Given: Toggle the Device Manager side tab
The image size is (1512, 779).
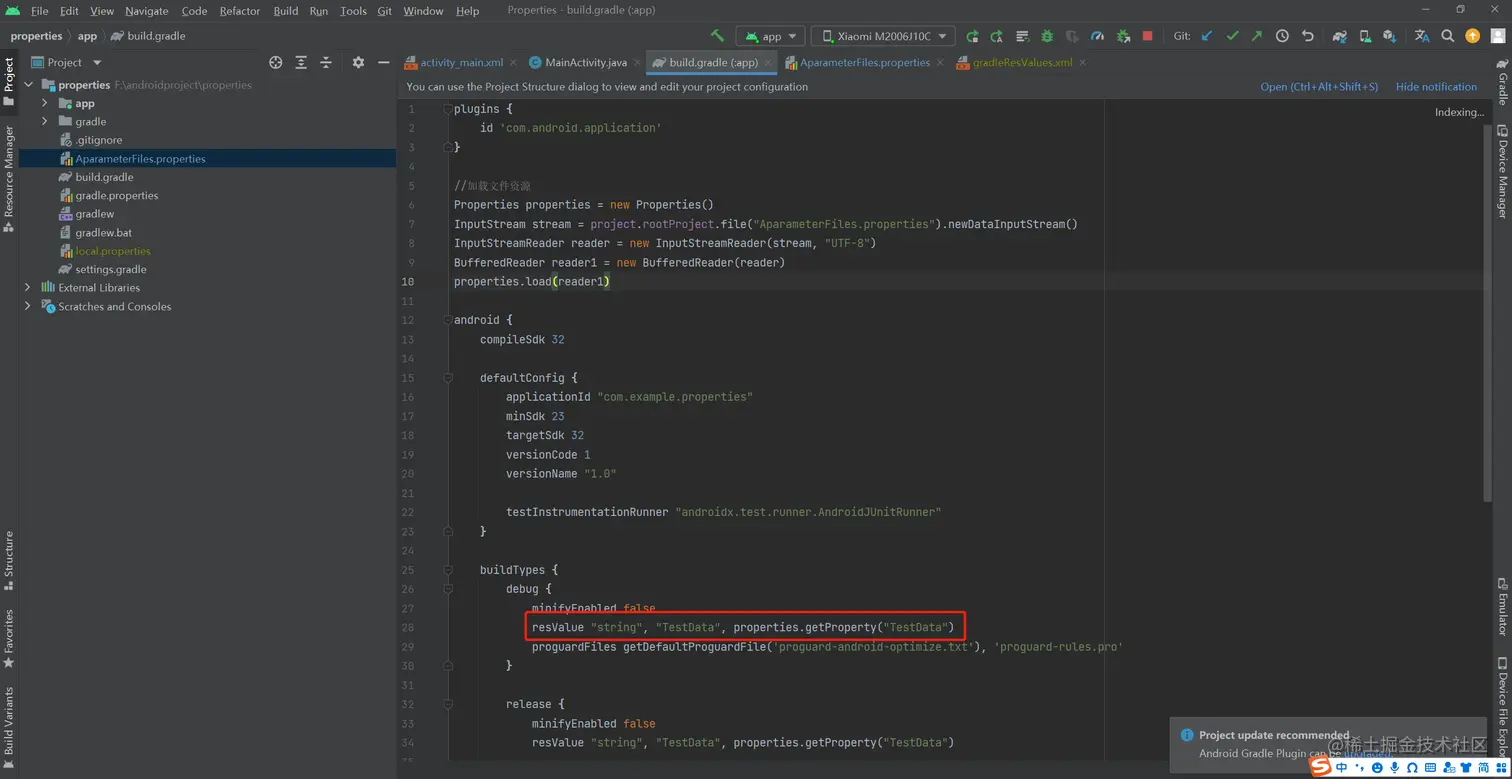Looking at the screenshot, I should pos(1502,171).
